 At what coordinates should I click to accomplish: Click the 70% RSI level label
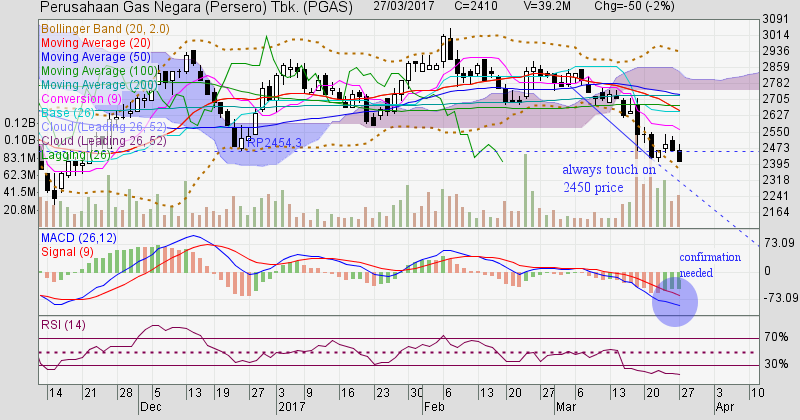point(776,337)
